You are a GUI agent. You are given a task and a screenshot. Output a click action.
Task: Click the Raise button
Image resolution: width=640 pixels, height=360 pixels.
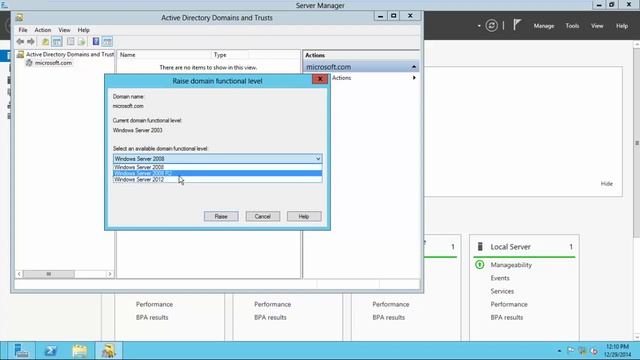pos(221,216)
